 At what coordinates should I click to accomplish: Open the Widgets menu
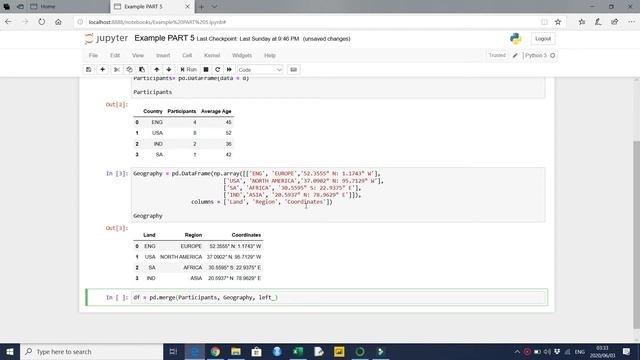click(242, 56)
